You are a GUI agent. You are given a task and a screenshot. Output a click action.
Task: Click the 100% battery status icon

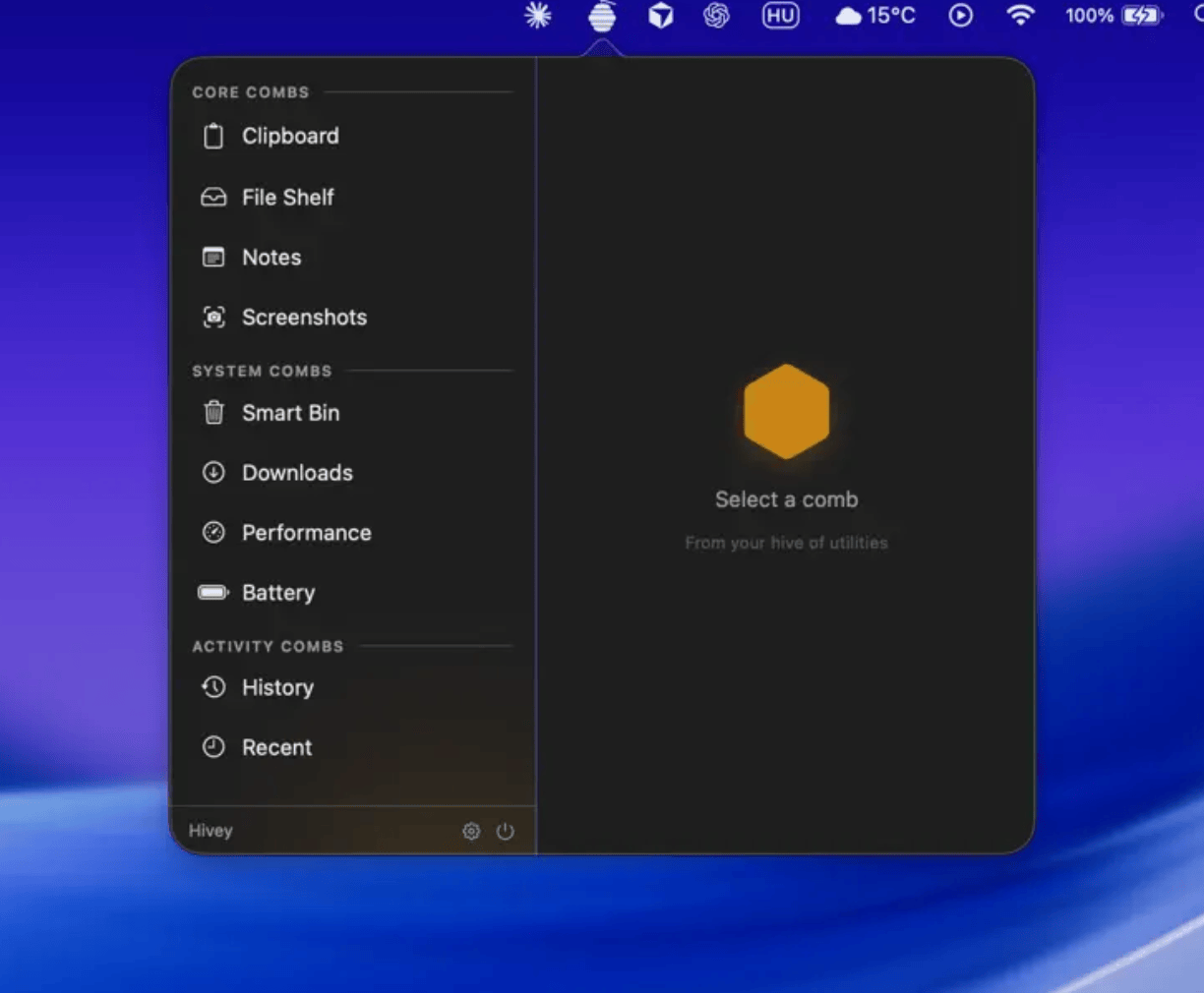tap(1114, 15)
